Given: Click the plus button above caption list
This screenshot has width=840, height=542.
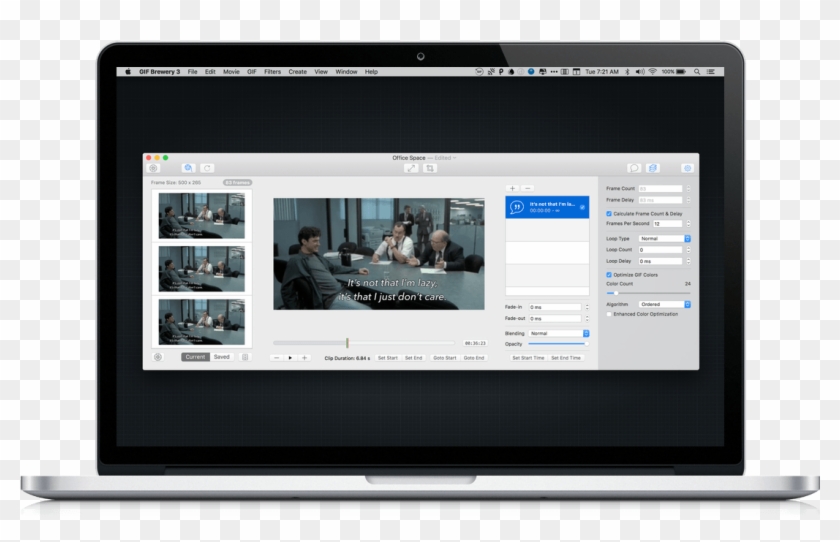Looking at the screenshot, I should [x=512, y=188].
